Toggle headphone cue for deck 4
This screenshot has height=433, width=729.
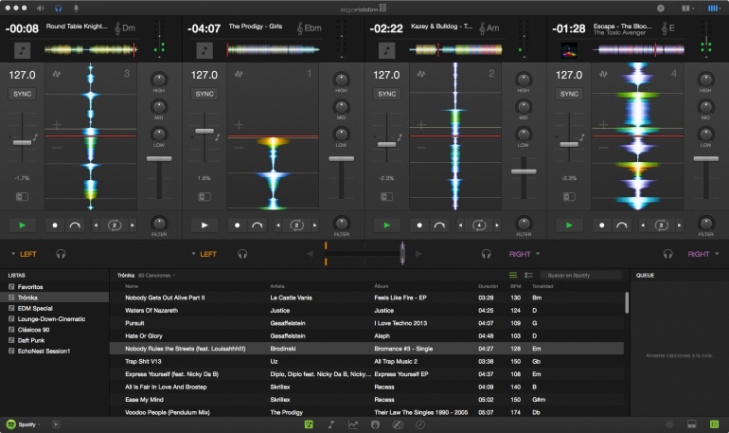click(668, 254)
